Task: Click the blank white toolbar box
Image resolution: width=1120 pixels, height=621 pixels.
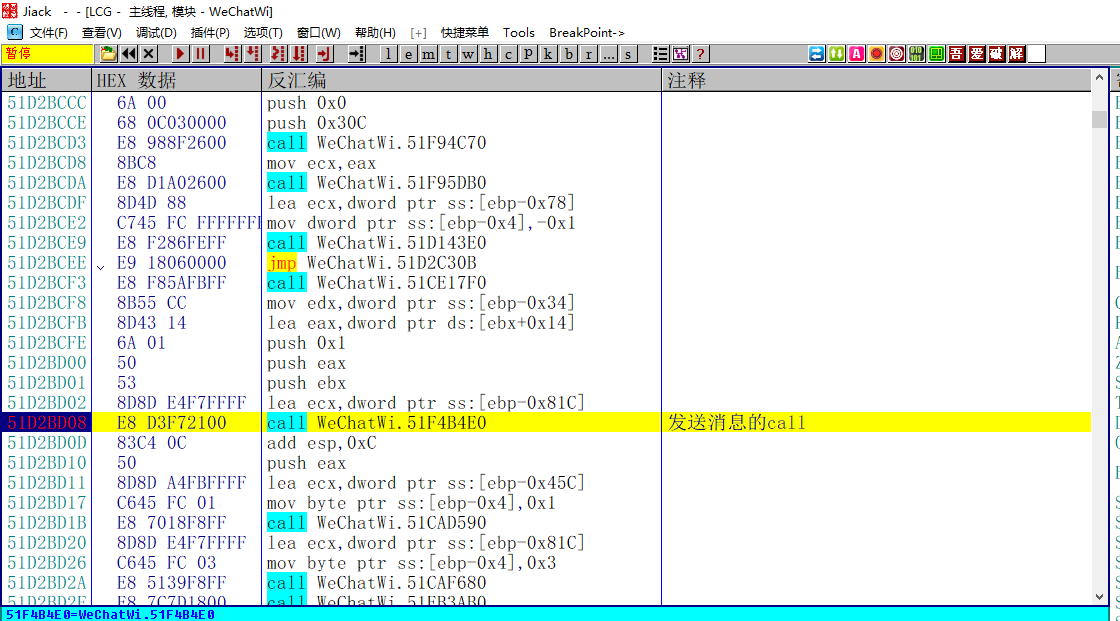Action: point(1036,54)
